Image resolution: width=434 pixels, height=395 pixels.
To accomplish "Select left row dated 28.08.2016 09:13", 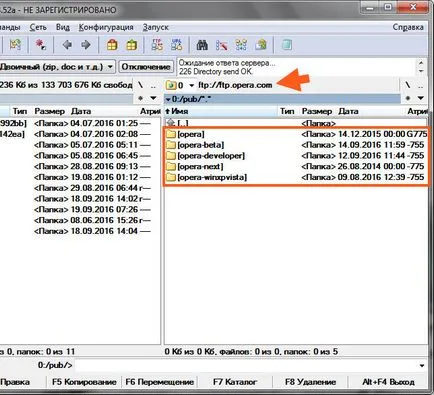I will 80,166.
